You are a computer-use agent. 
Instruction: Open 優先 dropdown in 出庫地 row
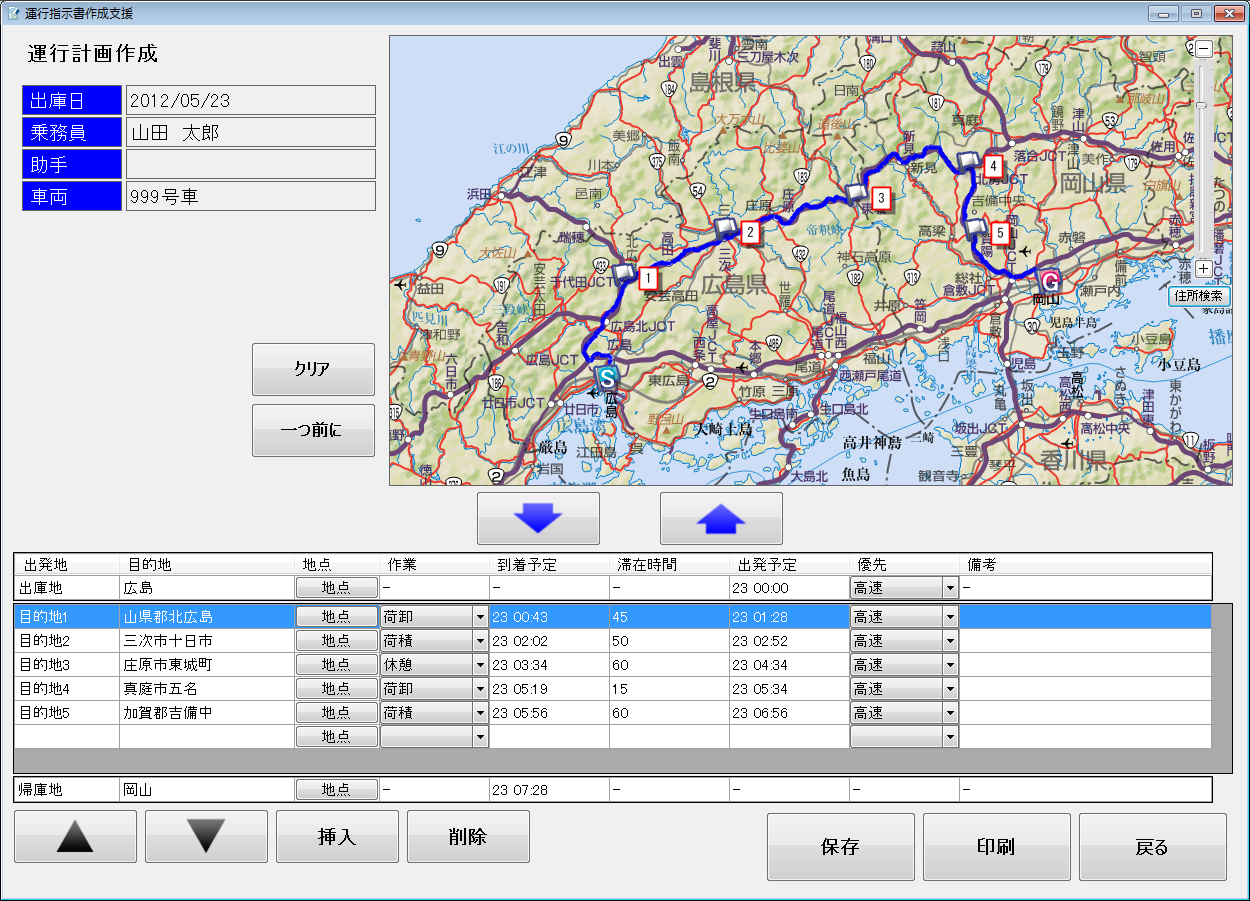tap(950, 588)
